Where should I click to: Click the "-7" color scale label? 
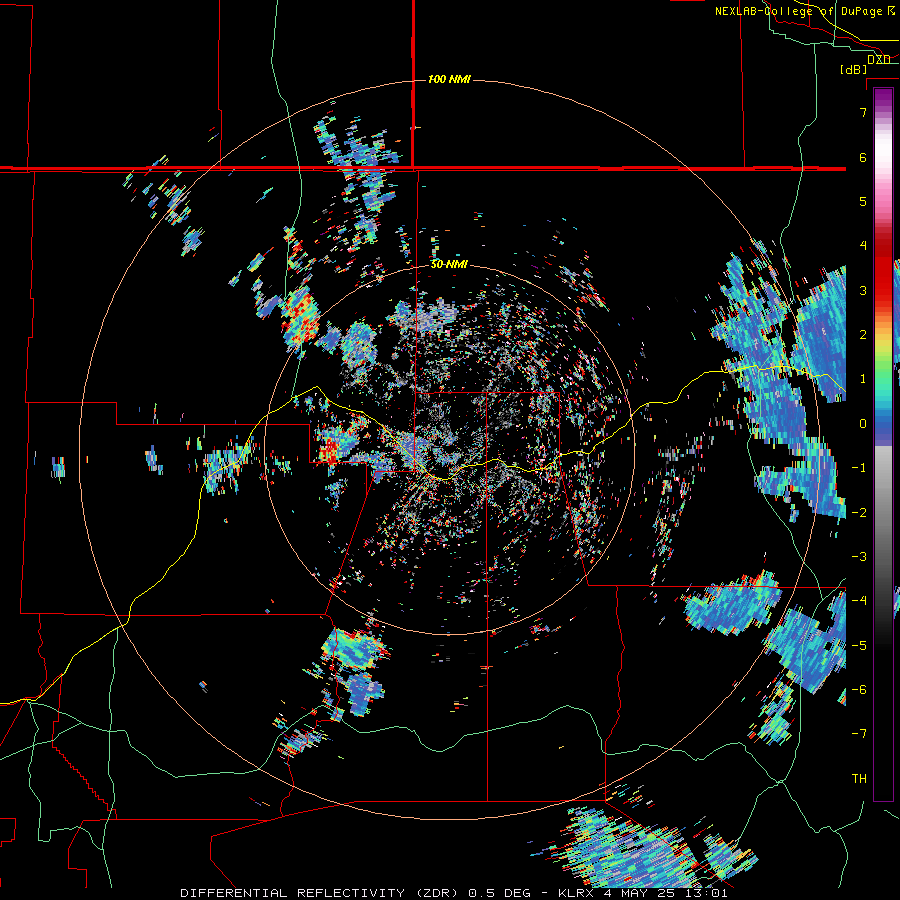(859, 734)
